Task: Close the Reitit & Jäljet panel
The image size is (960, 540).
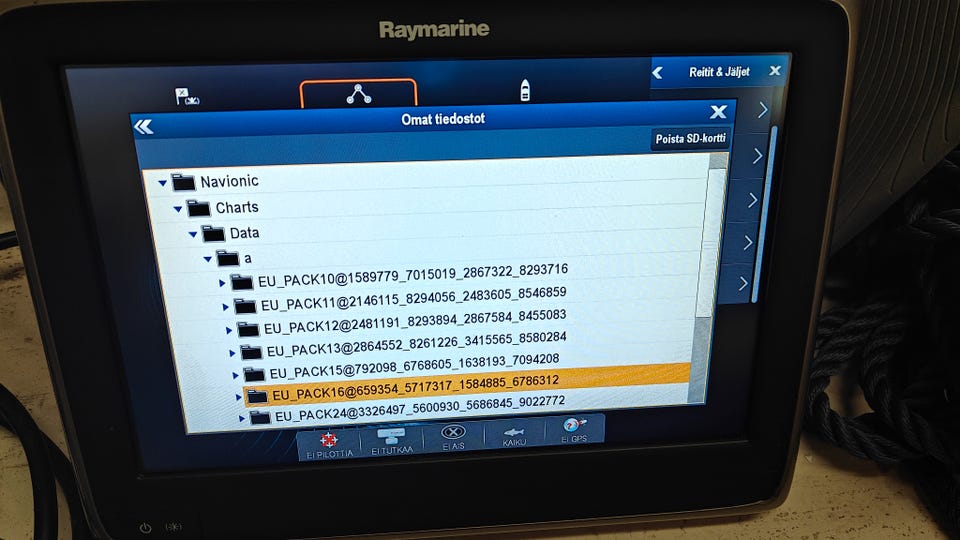Action: tap(775, 70)
